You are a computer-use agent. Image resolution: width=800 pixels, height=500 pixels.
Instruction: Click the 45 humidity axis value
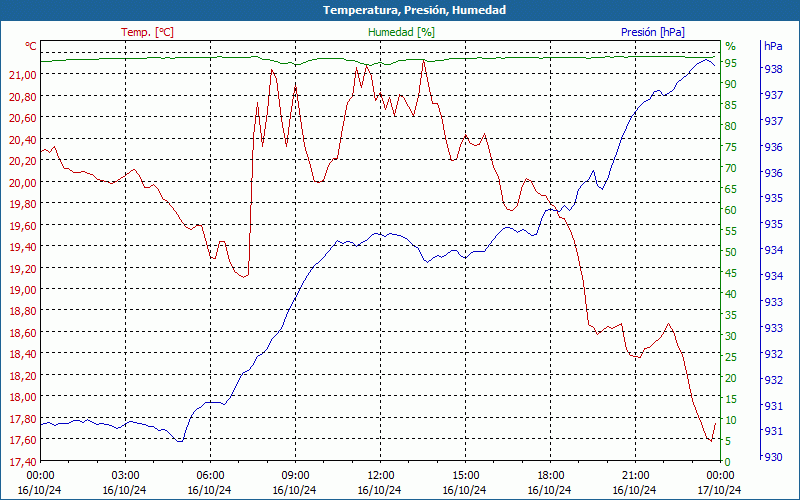(x=731, y=273)
